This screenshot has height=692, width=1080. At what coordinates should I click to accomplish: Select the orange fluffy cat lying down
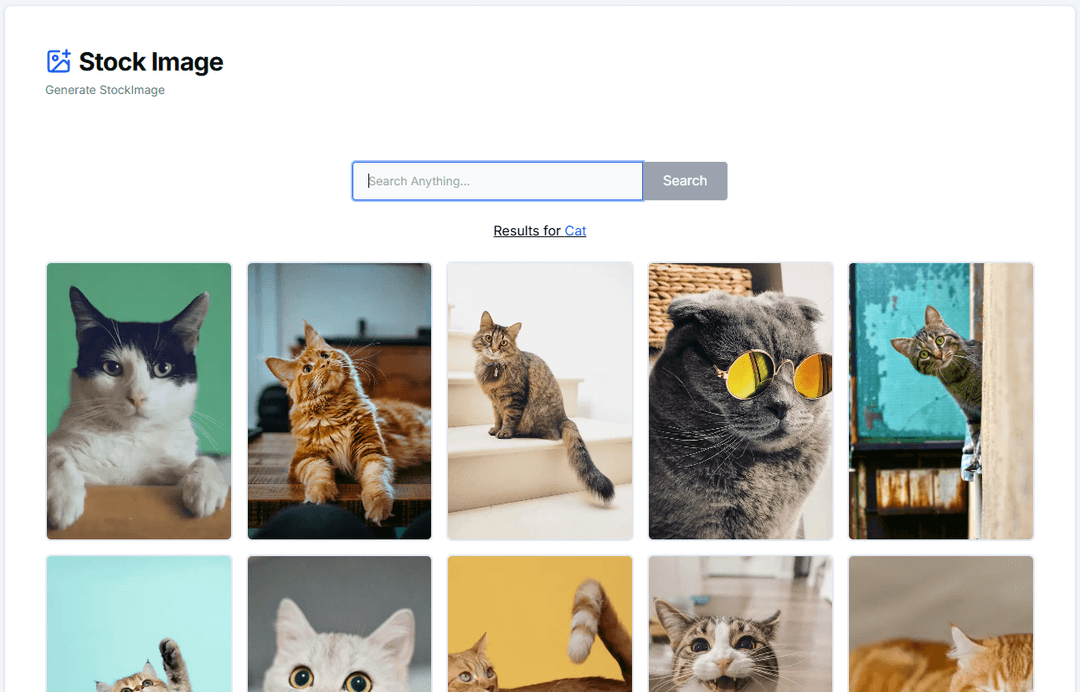(339, 400)
